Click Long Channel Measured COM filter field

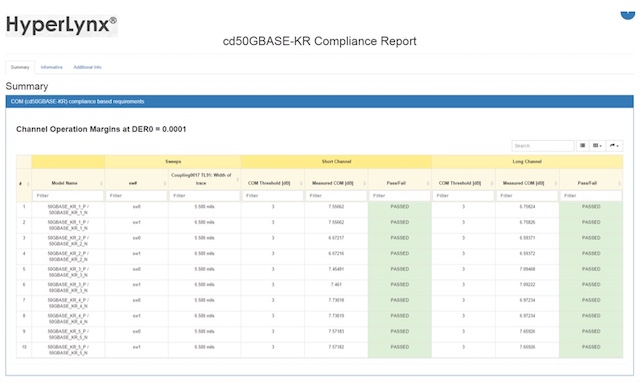point(527,196)
